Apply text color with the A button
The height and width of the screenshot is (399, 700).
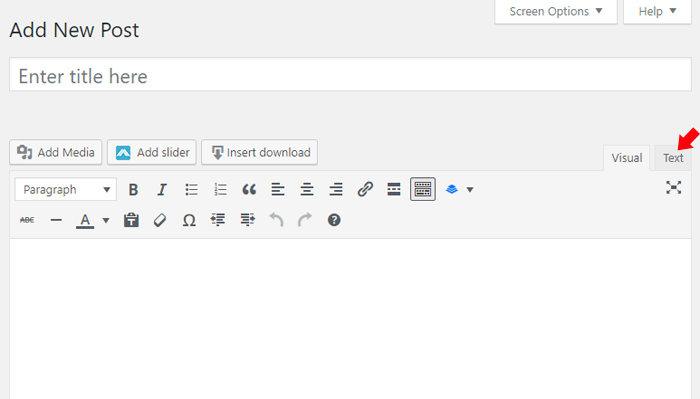coord(85,220)
